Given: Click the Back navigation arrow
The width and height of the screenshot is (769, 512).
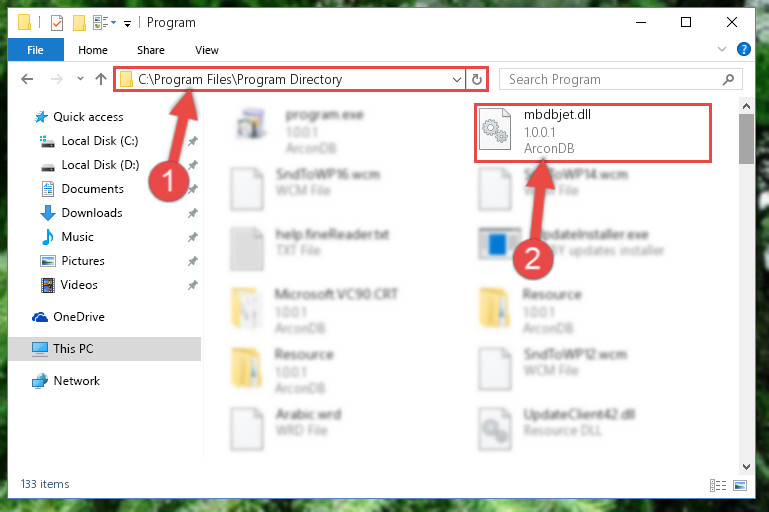Looking at the screenshot, I should 27,79.
